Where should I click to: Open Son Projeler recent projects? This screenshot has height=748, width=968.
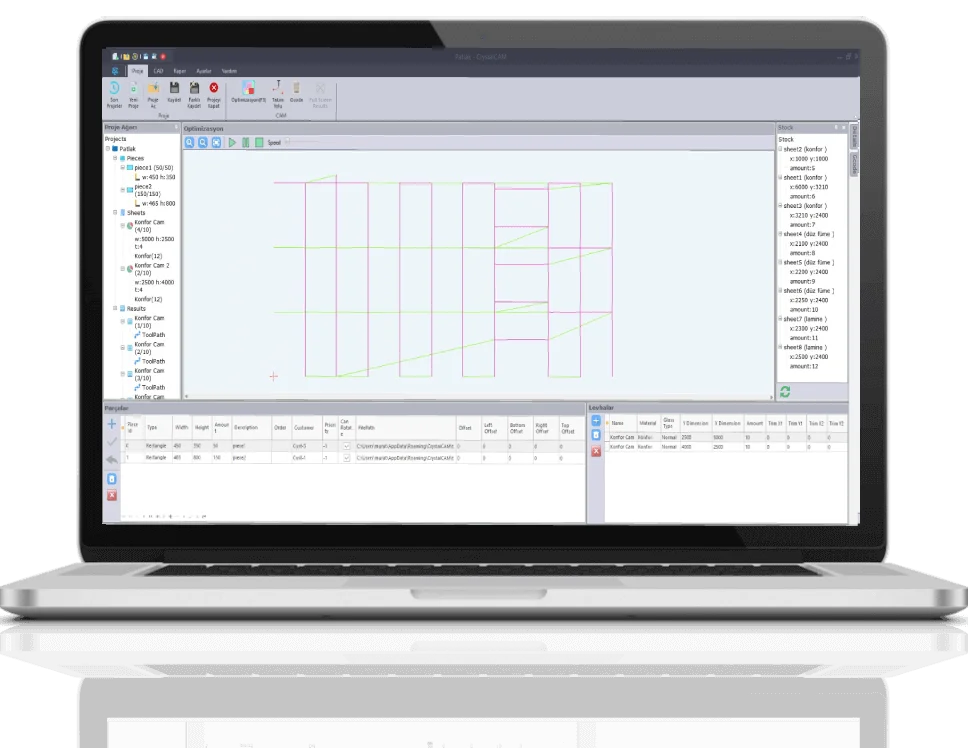pos(114,90)
